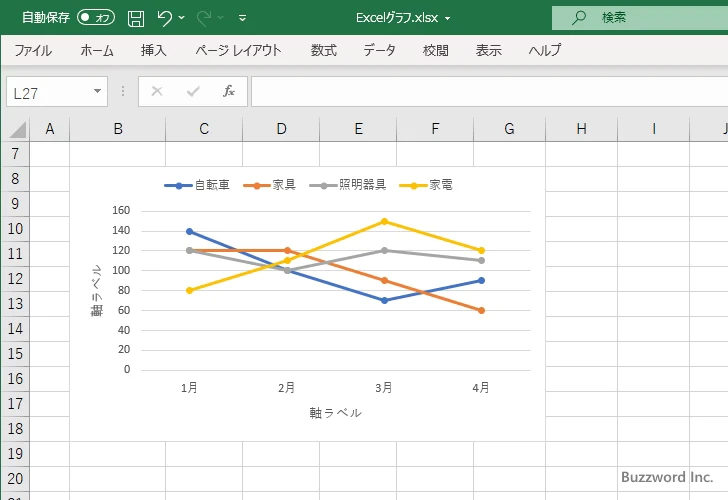Open the Undo history dropdown arrow
This screenshot has height=500, width=728.
click(x=182, y=18)
